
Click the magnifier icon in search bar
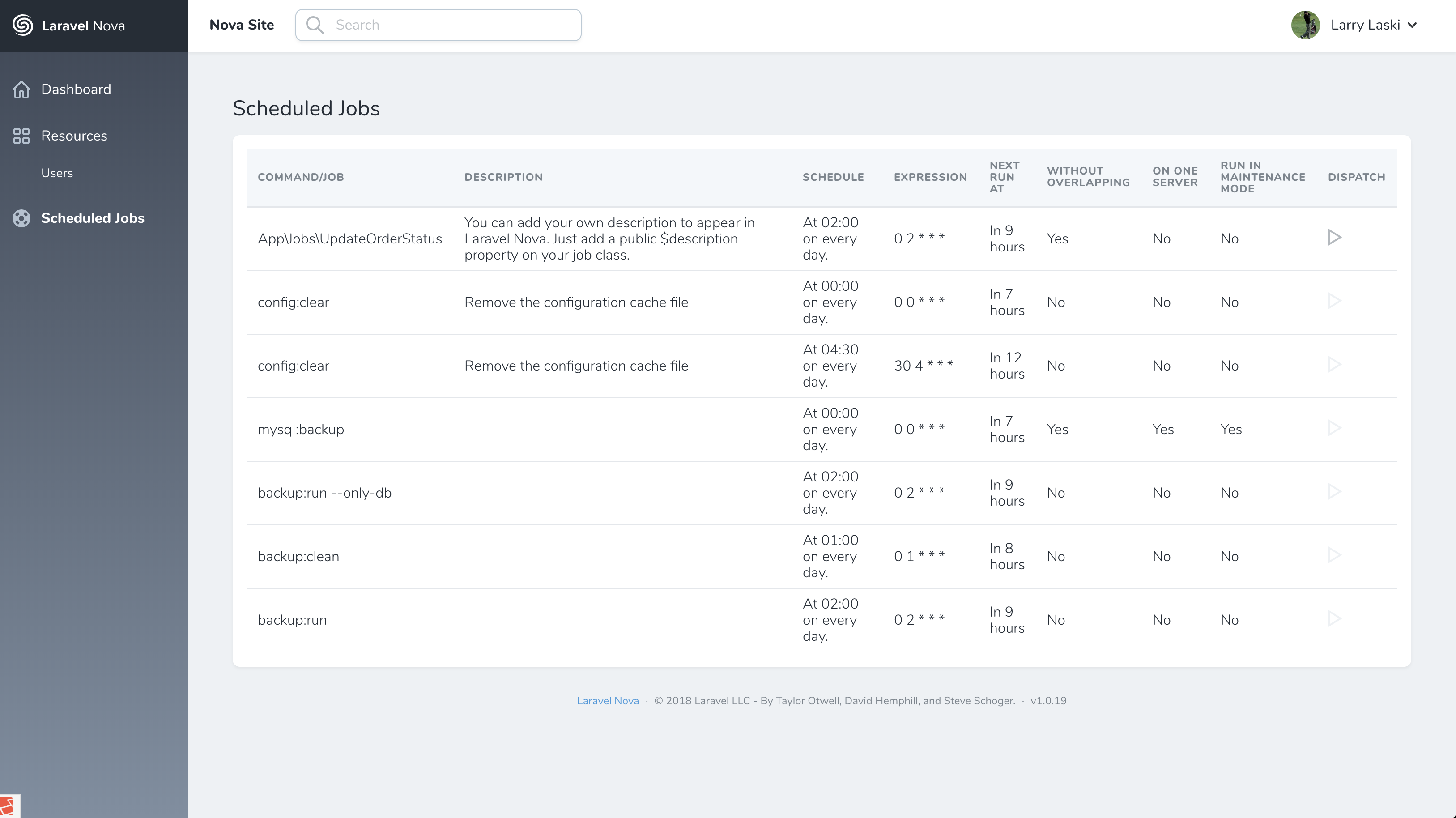click(x=314, y=25)
